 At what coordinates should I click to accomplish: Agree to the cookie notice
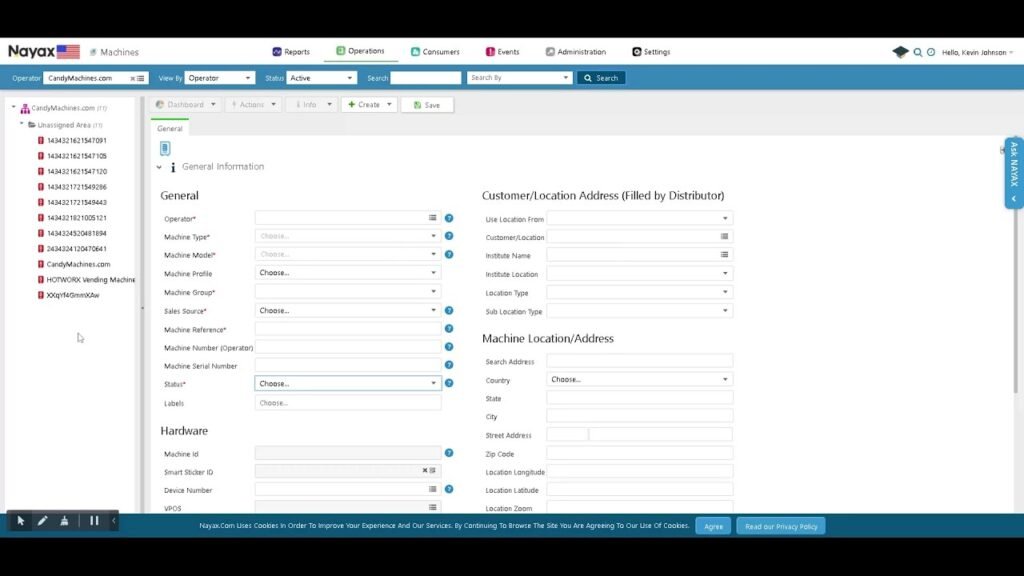coord(713,526)
